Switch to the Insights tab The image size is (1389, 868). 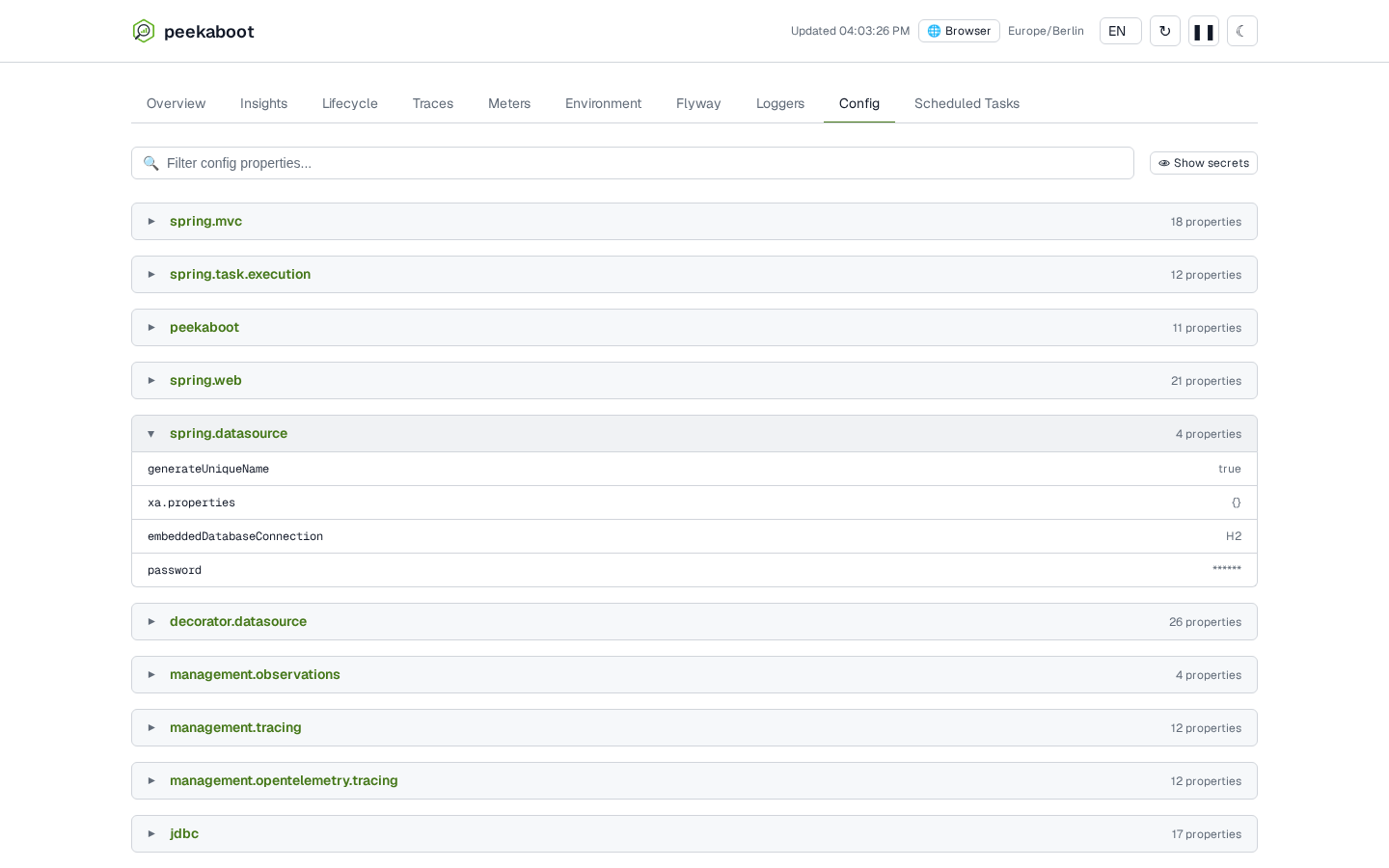pos(263,103)
